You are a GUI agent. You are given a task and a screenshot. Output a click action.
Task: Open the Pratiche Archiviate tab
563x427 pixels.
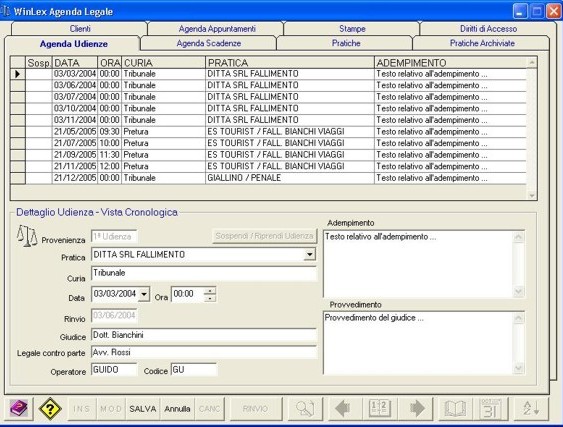[x=482, y=43]
